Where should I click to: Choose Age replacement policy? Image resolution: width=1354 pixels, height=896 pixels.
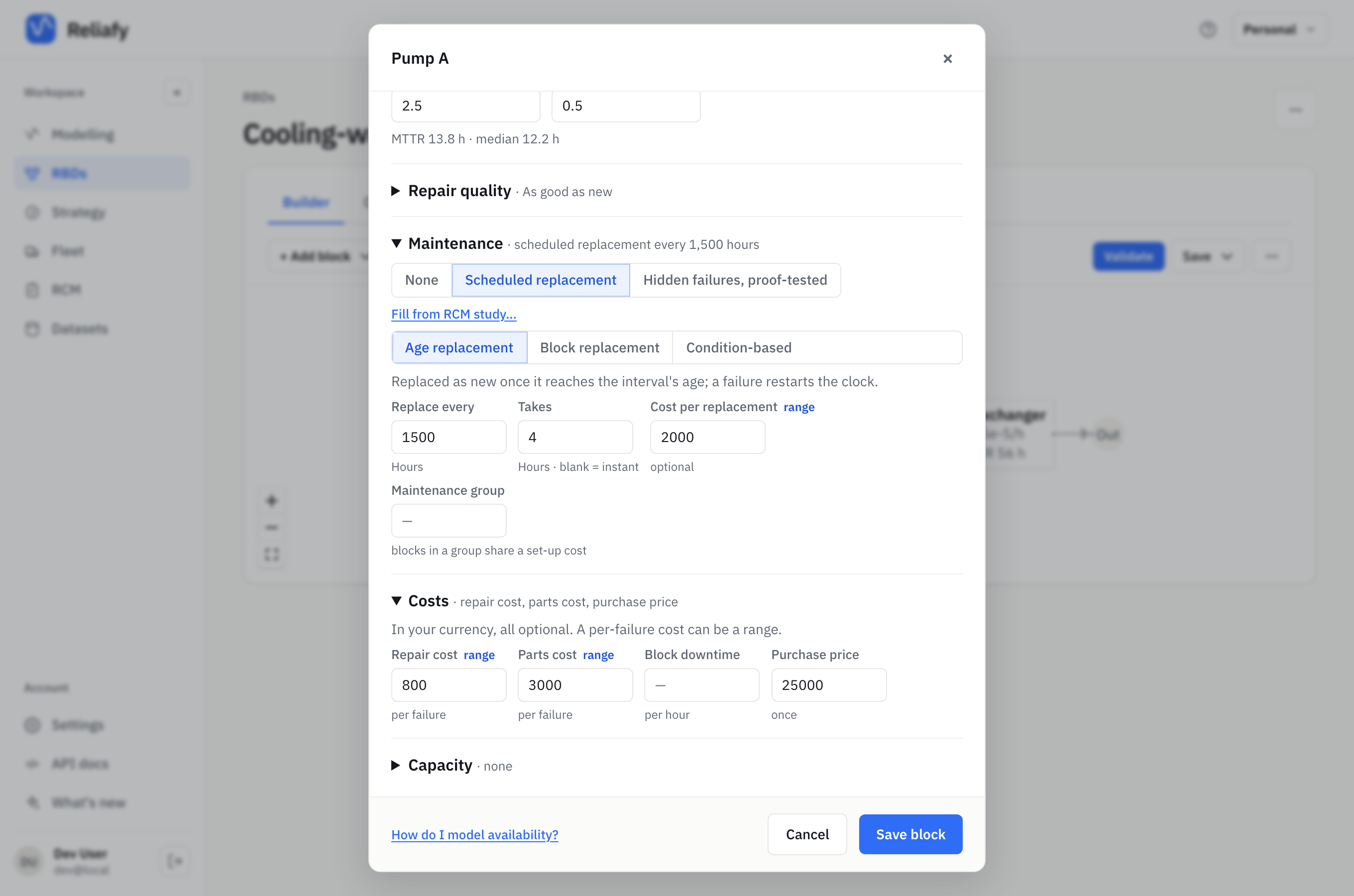[459, 347]
